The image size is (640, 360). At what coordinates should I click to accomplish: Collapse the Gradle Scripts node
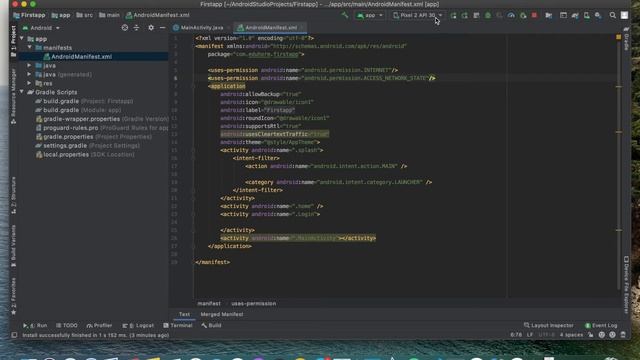[x=22, y=92]
